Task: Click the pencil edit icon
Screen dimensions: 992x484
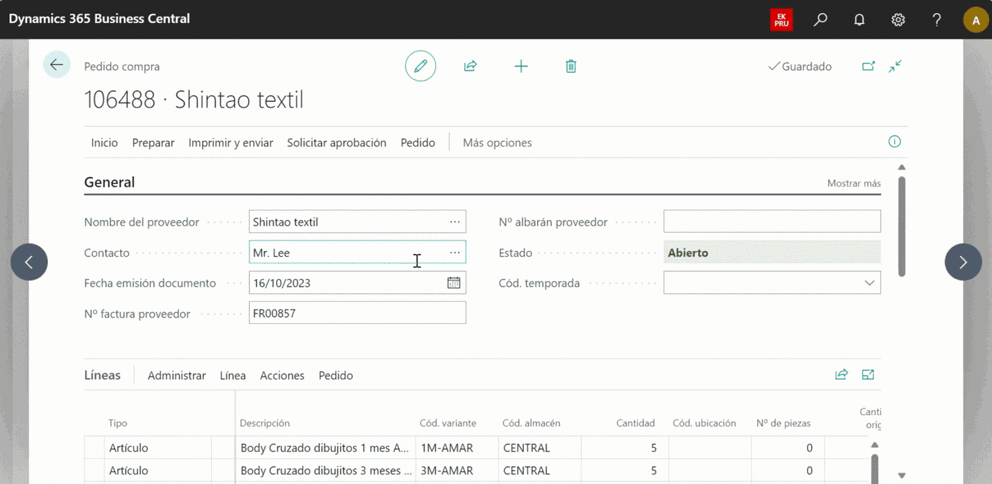Action: pos(421,66)
